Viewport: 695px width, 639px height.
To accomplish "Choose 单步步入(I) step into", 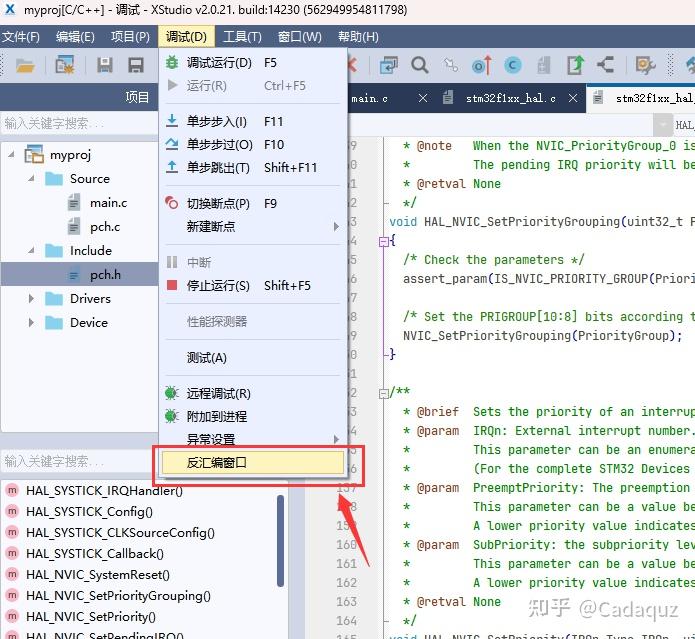I will 253,121.
